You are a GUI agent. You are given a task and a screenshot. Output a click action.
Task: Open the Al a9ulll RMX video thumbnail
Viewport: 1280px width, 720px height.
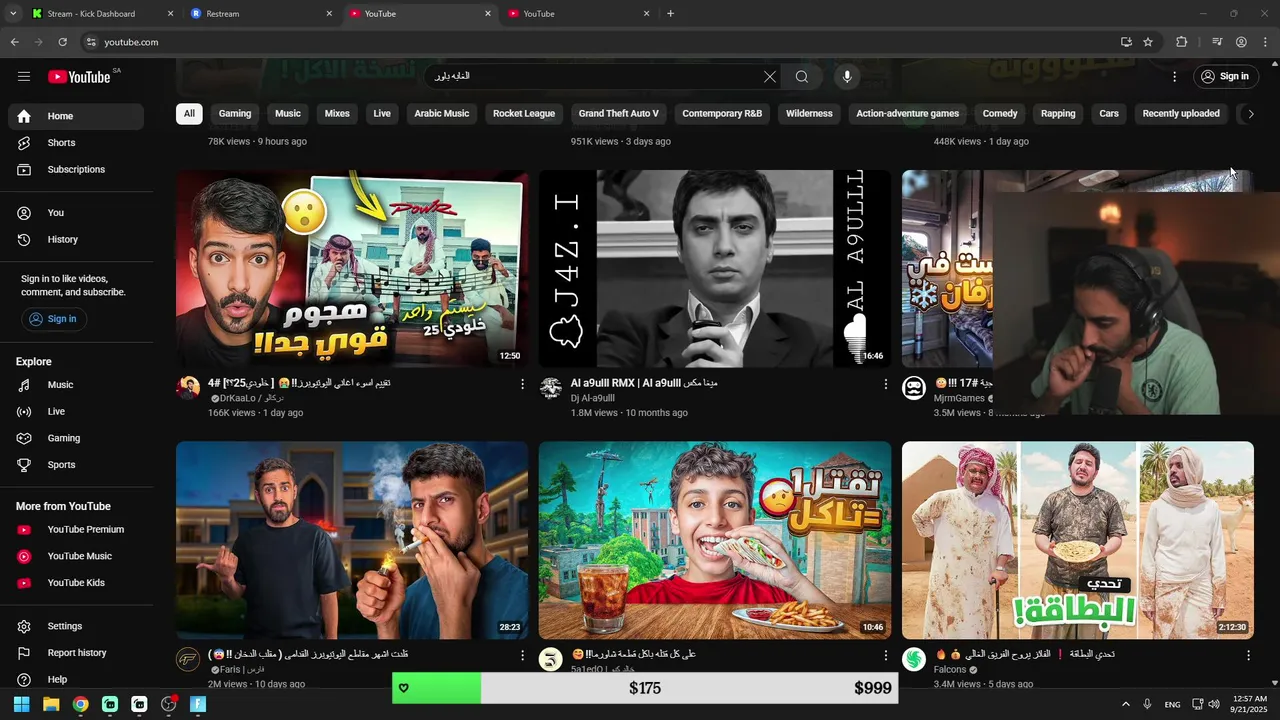715,269
